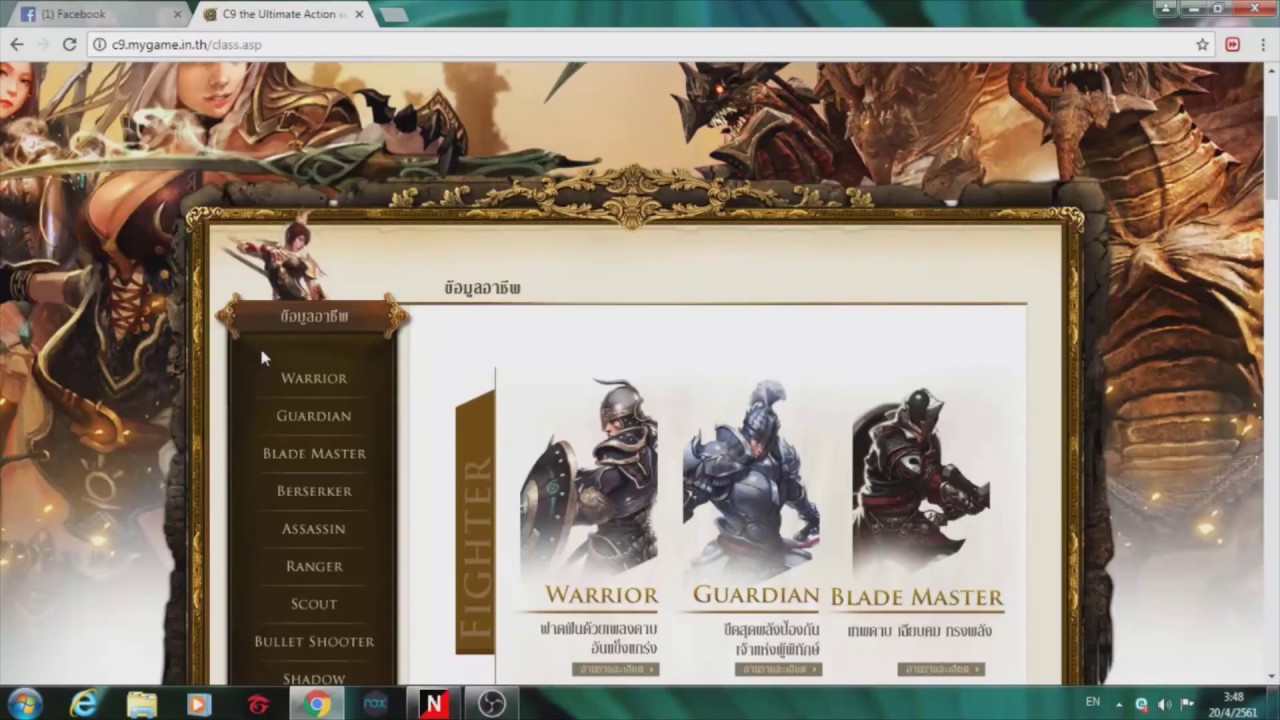Screen dimensions: 1280x720
Task: Reload the C9 class page
Action: [69, 44]
